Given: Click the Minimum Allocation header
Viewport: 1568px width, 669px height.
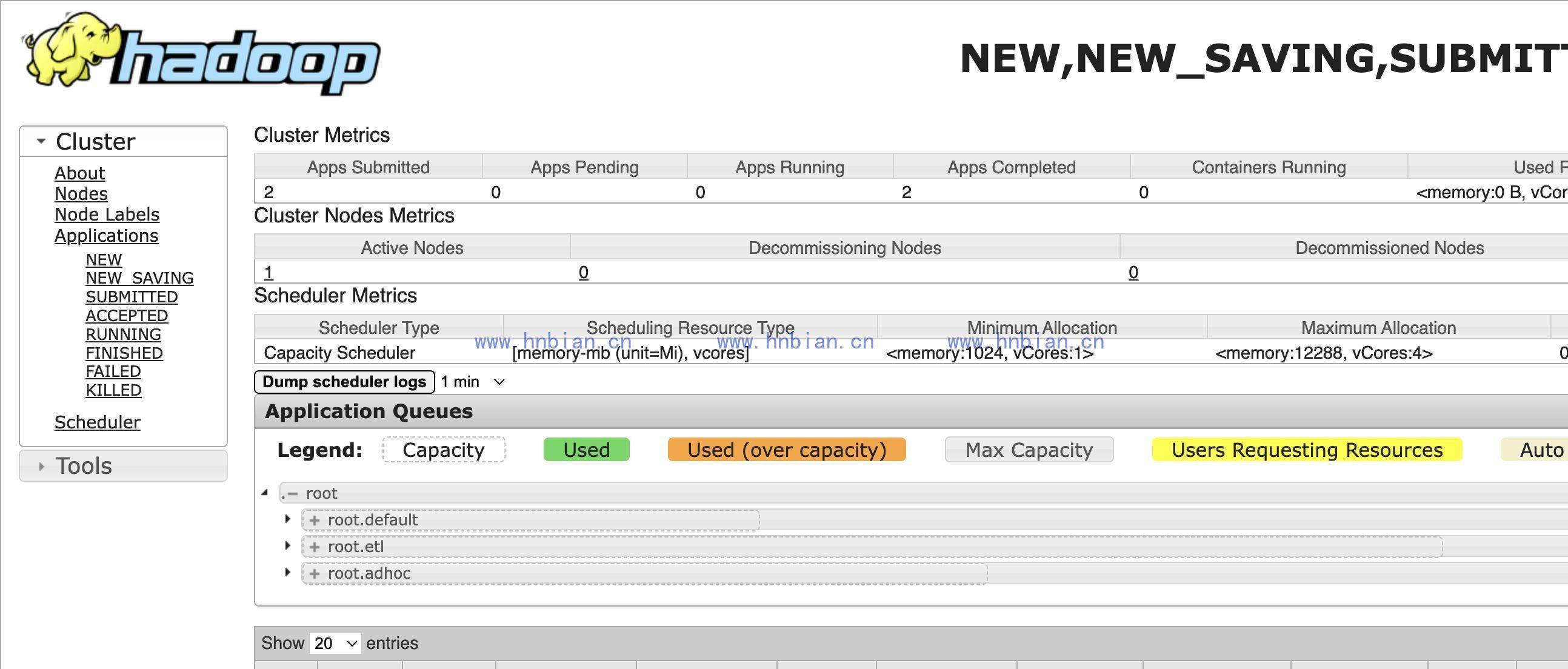Looking at the screenshot, I should (x=1042, y=327).
